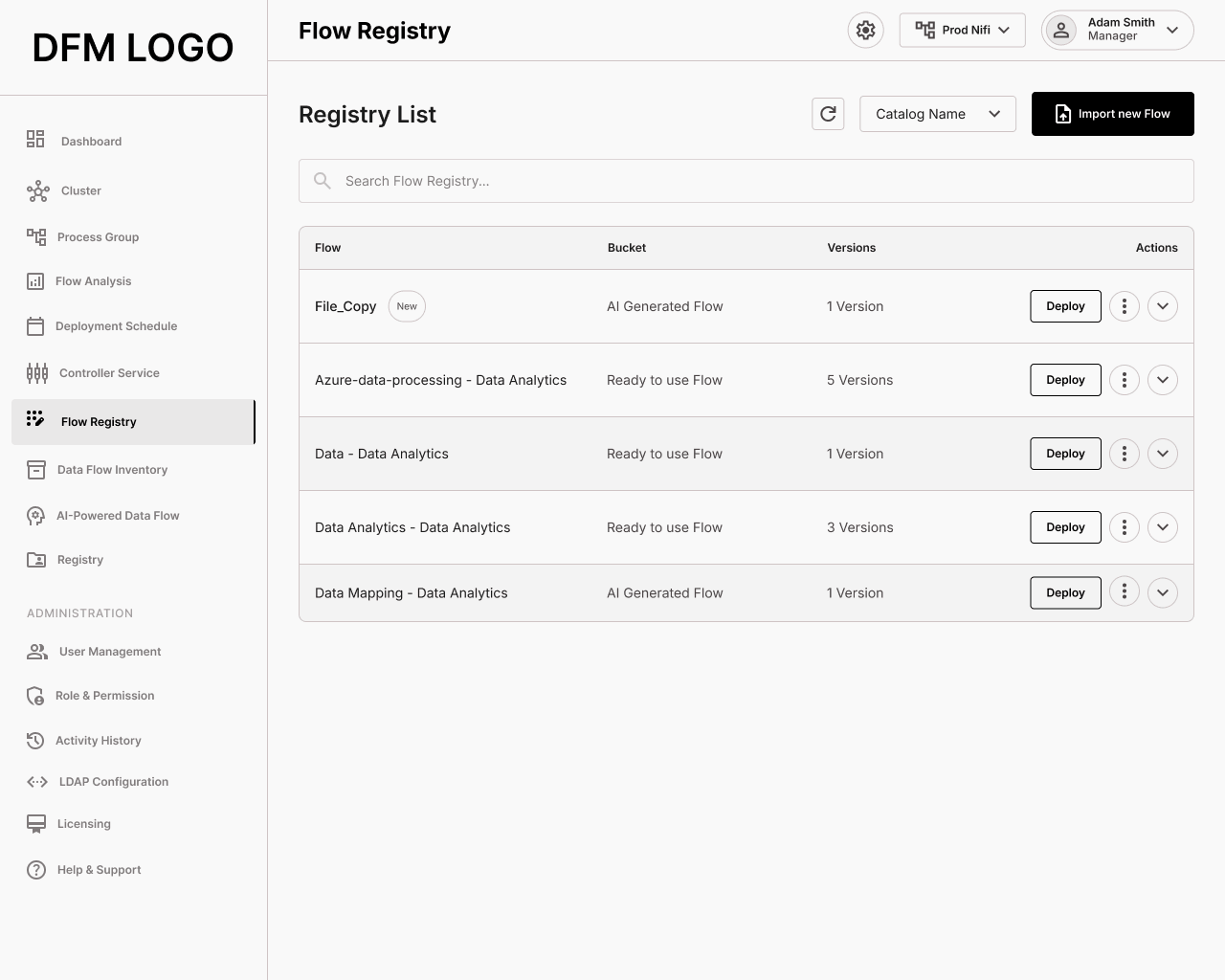Image resolution: width=1225 pixels, height=980 pixels.
Task: Open Licensing in the sidebar
Action: 84,824
